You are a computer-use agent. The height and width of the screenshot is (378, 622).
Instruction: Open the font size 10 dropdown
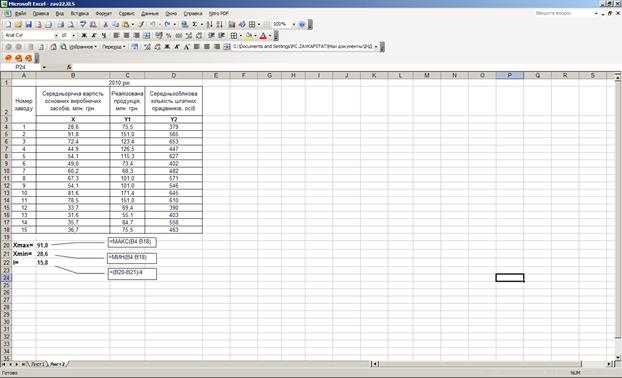(73, 36)
